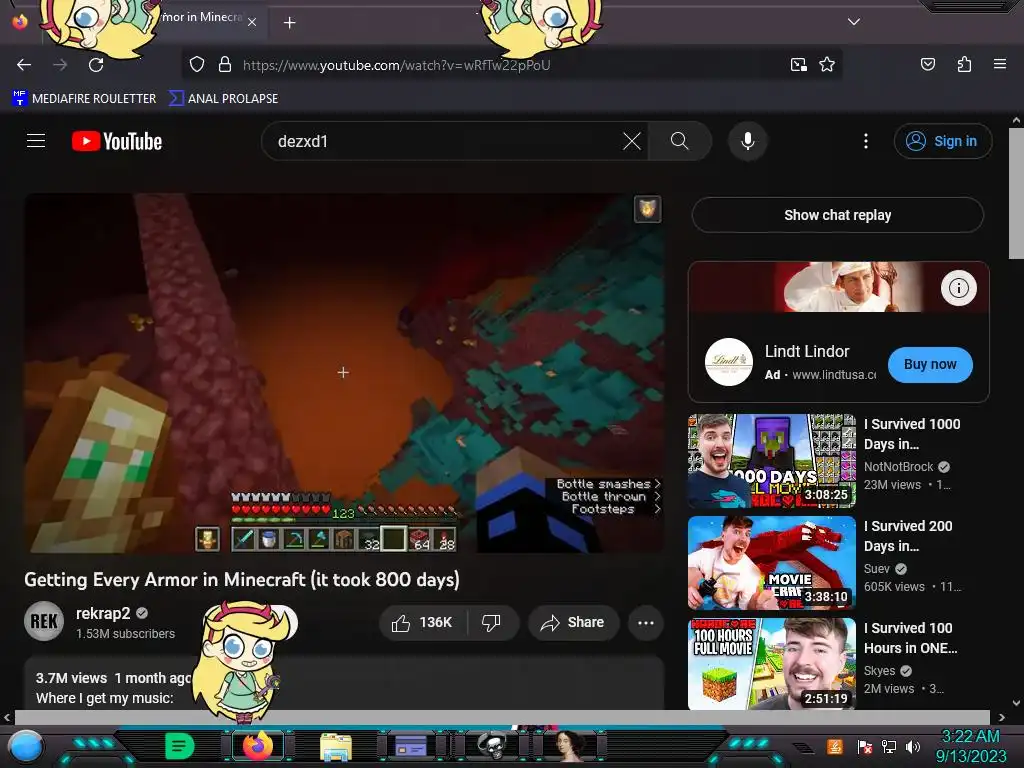Open the Firefox hamburger application menu

(999, 64)
